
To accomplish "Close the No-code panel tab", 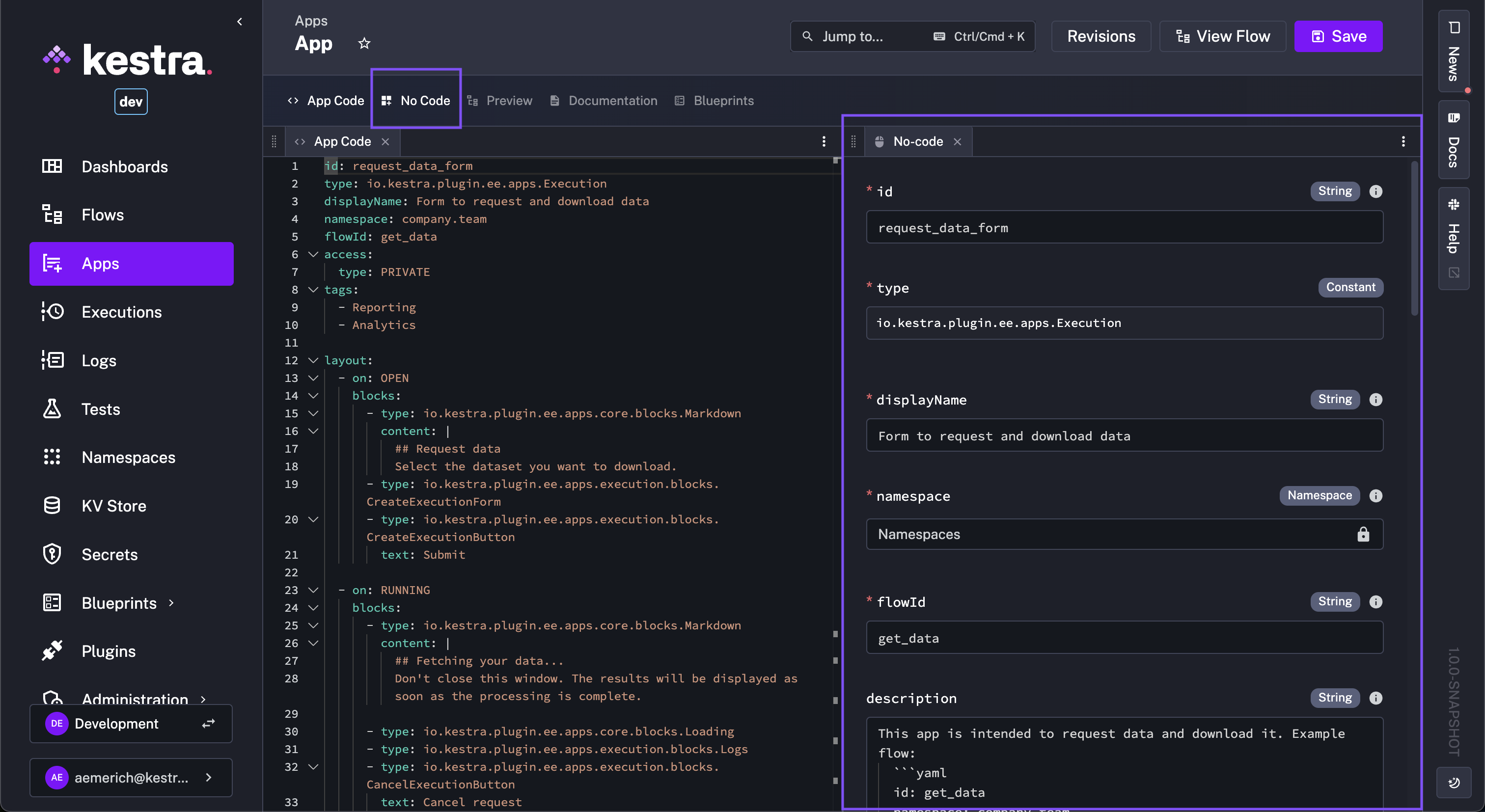I will point(958,142).
